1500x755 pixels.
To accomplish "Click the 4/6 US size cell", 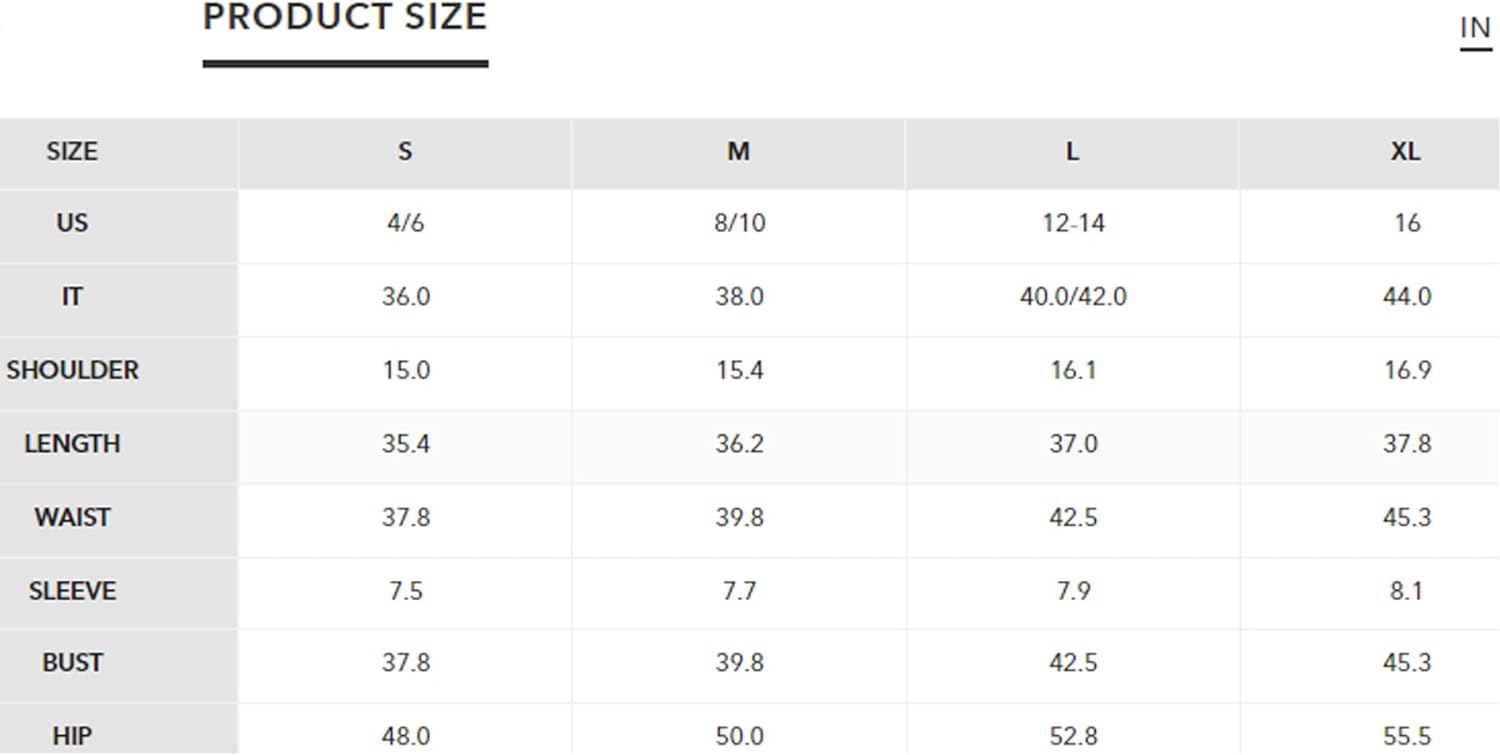I will 405,223.
